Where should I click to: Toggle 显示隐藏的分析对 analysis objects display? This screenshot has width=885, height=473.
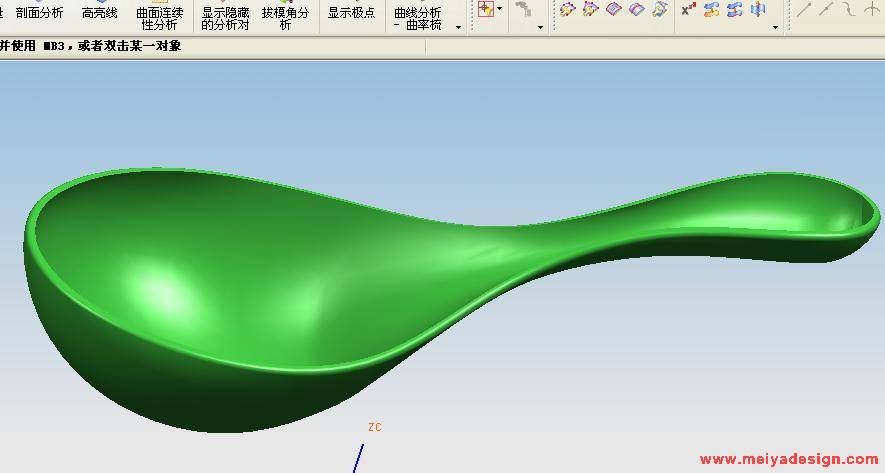click(x=225, y=18)
